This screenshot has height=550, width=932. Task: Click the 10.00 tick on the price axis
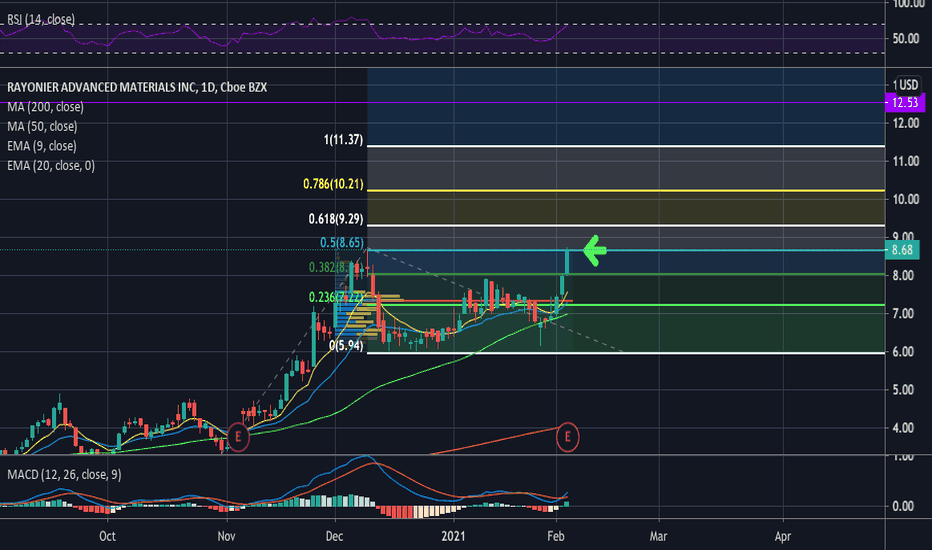coord(906,199)
